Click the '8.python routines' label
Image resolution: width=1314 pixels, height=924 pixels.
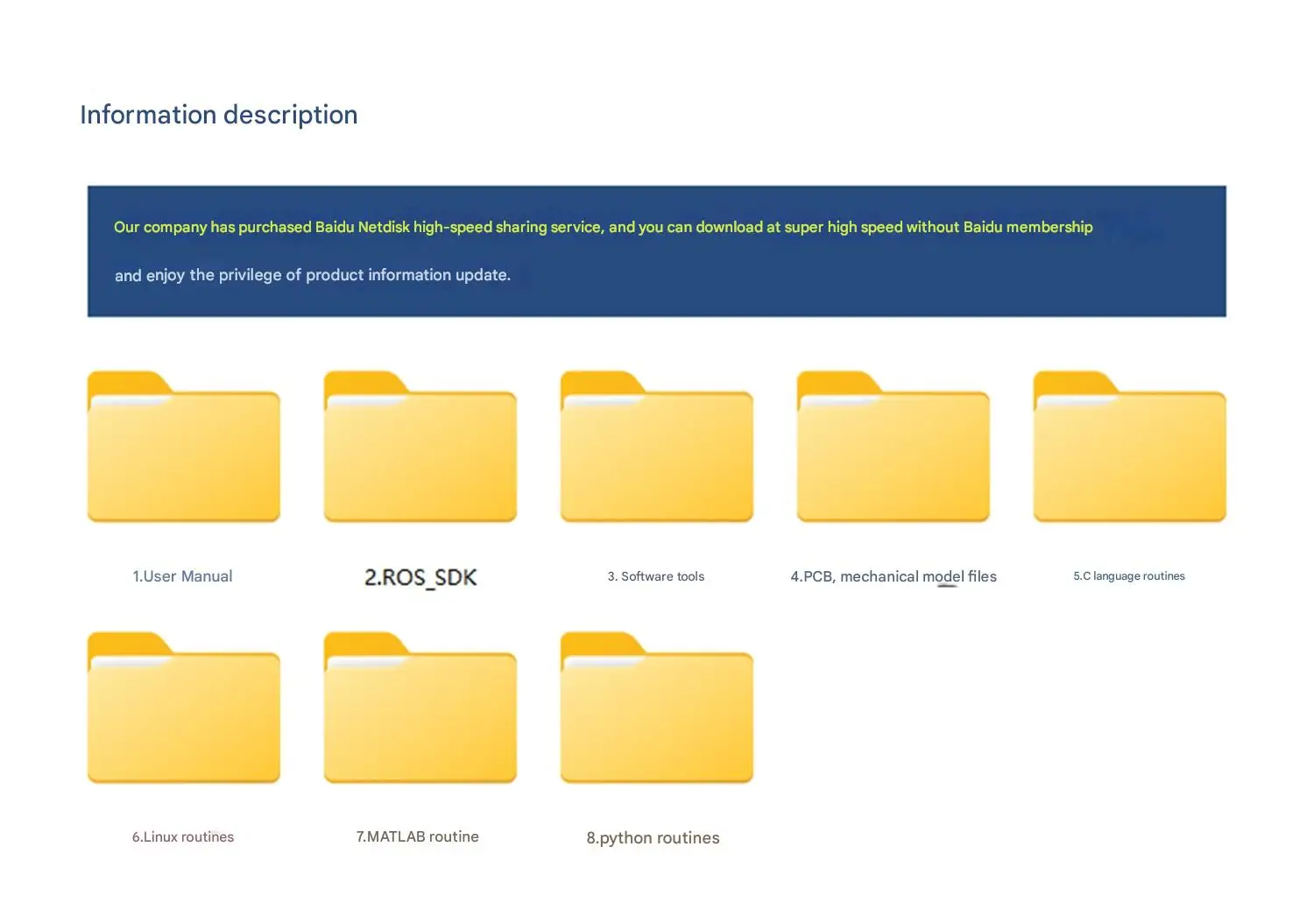click(x=653, y=838)
